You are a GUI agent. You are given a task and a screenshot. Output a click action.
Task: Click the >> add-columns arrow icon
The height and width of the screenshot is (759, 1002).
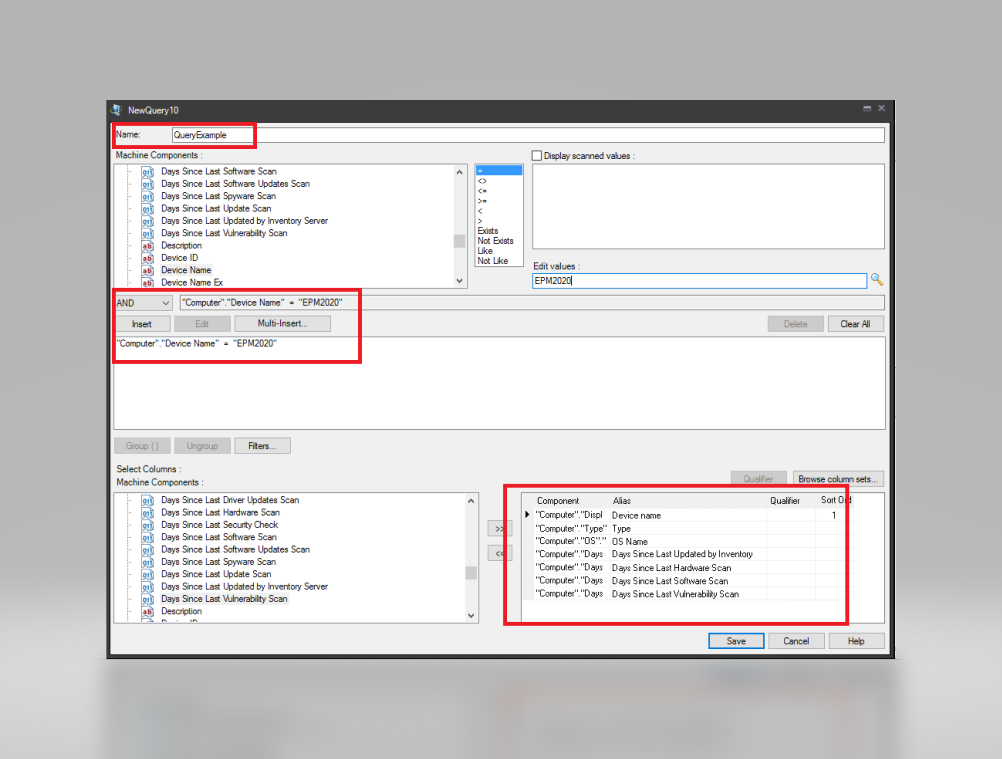(x=499, y=528)
